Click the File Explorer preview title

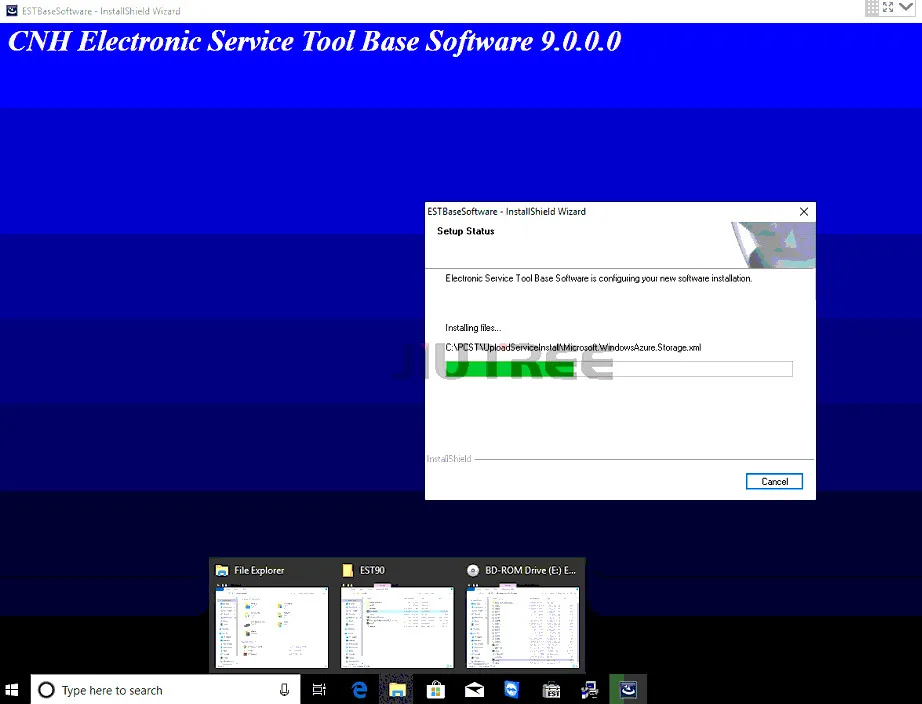tap(259, 570)
